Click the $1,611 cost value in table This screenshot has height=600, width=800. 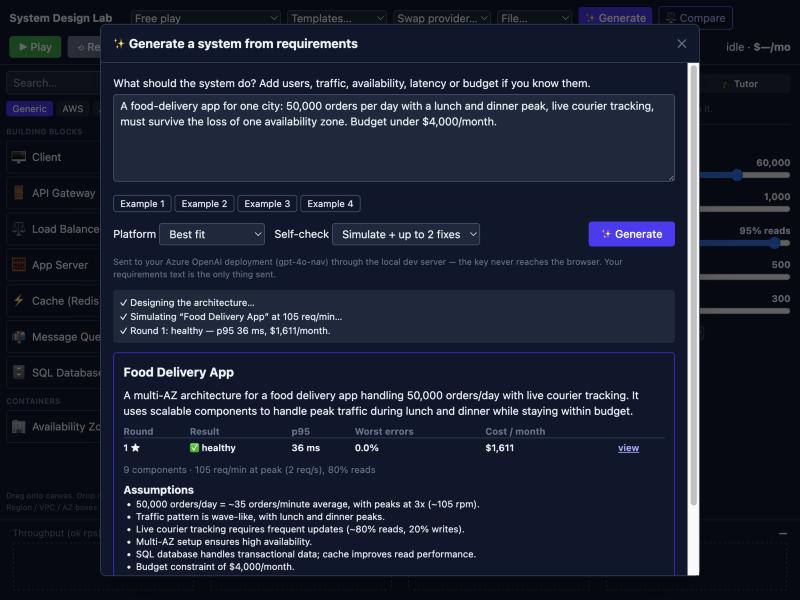point(499,448)
